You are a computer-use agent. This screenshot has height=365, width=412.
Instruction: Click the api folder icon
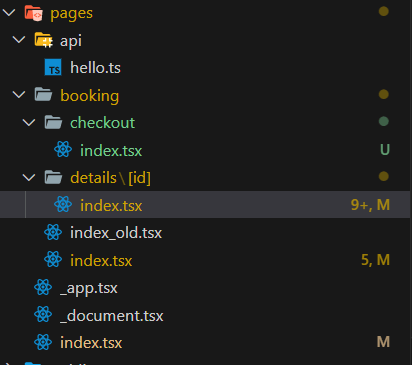coord(44,40)
